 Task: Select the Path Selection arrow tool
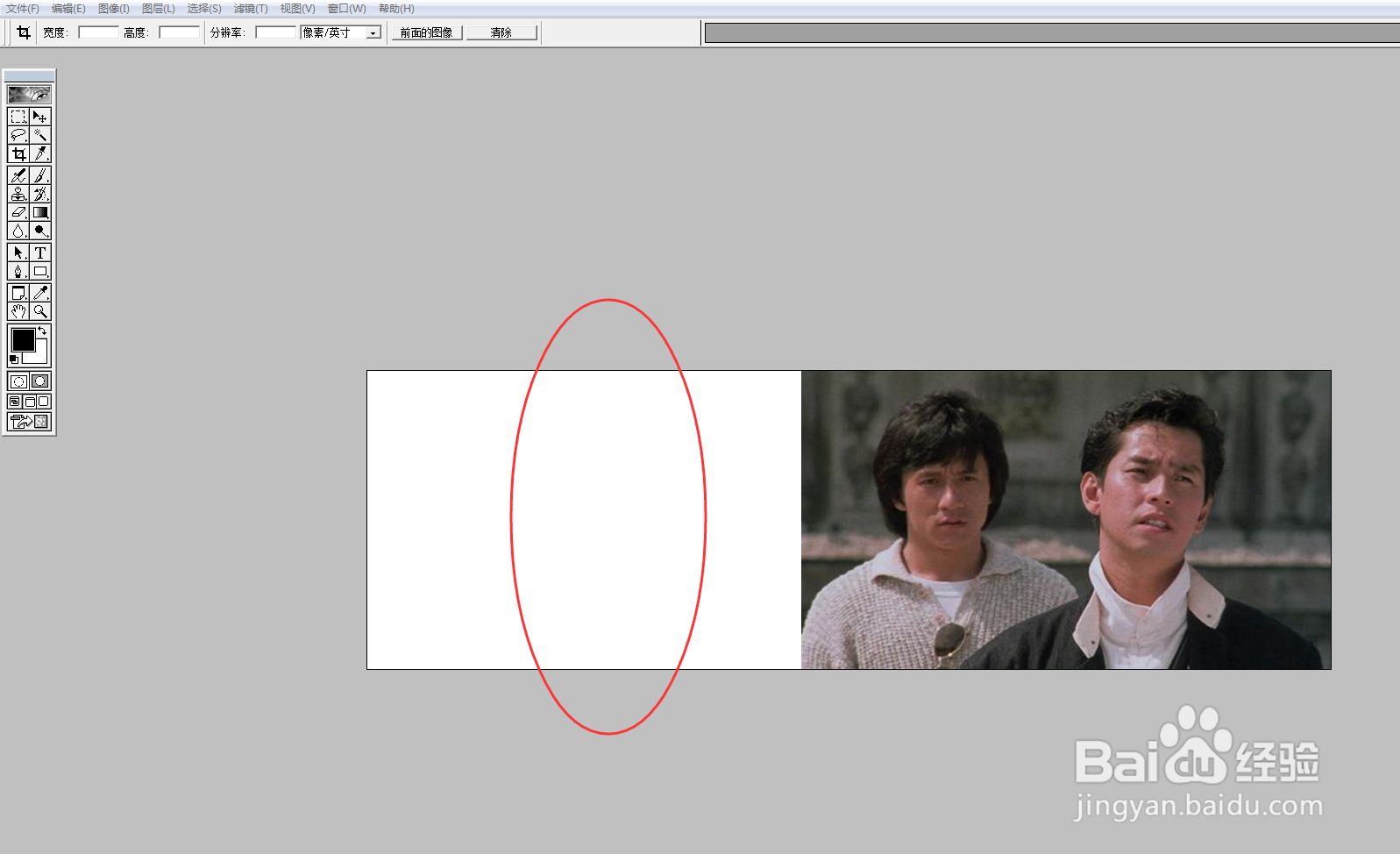click(18, 253)
